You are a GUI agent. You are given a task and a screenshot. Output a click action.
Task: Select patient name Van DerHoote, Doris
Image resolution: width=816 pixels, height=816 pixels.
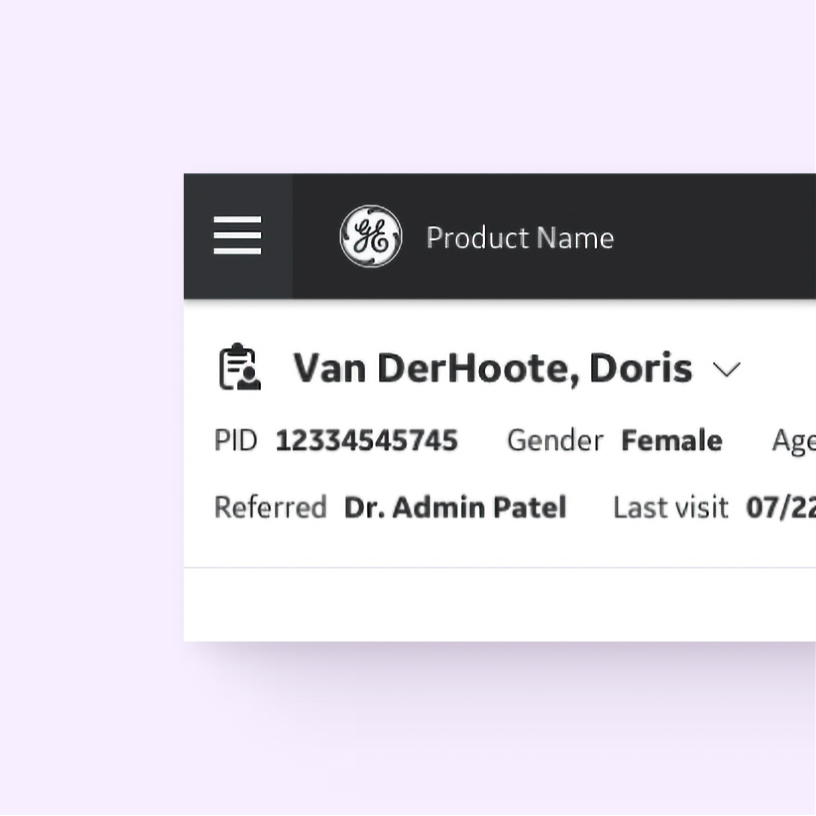[x=492, y=368]
